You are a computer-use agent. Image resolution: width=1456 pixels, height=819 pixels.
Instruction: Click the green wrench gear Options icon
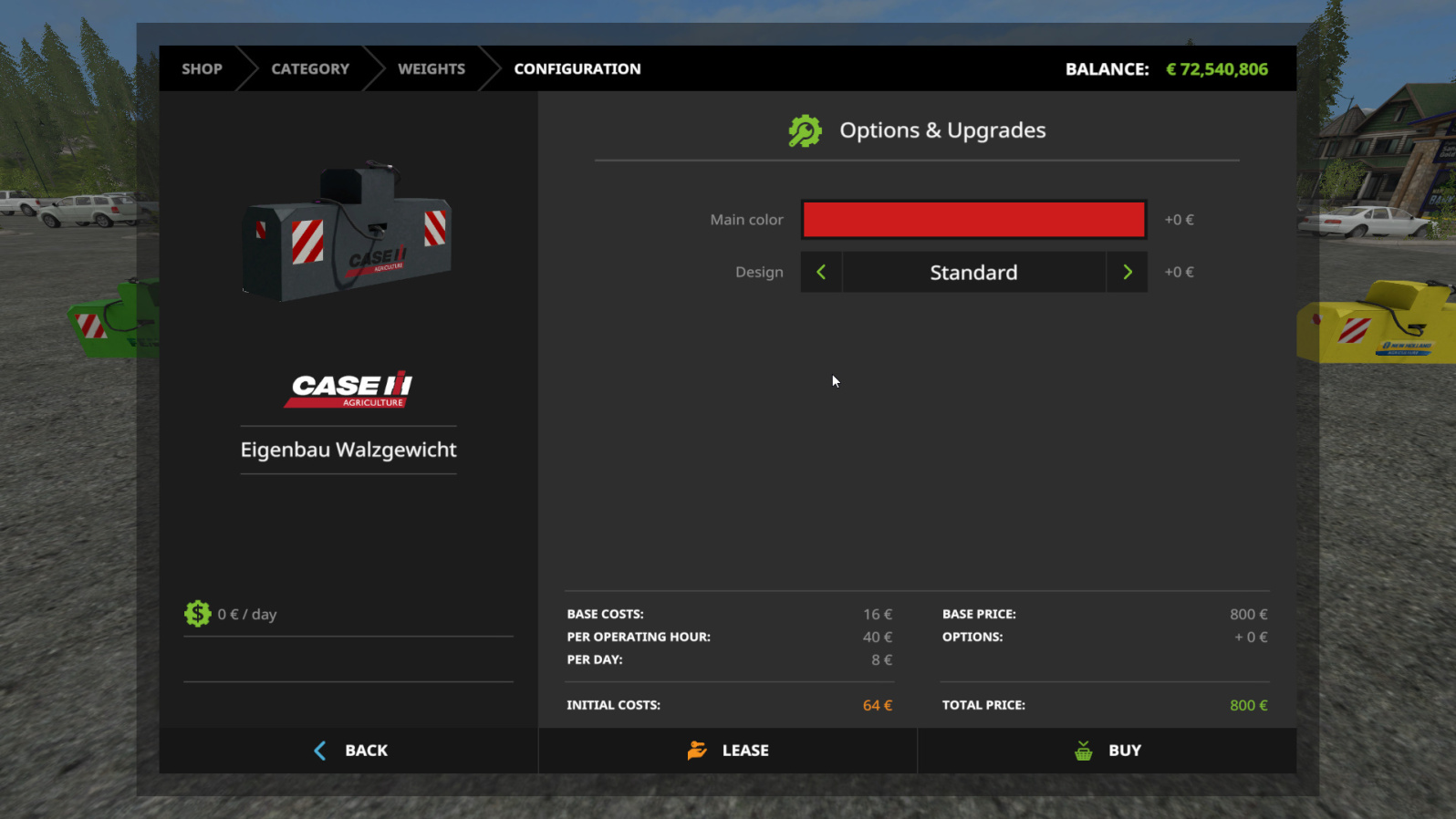click(x=805, y=131)
